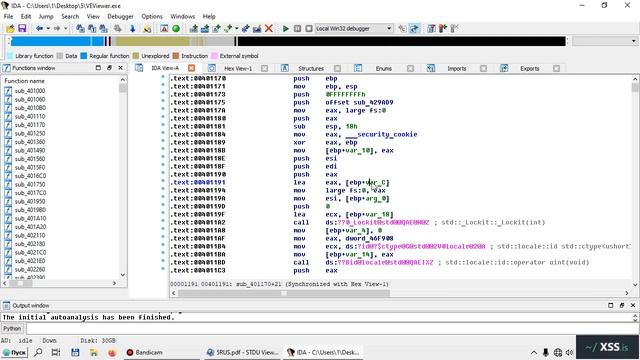Click the ___security_cookie reference
This screenshot has width=640, height=360.
[x=381, y=134]
